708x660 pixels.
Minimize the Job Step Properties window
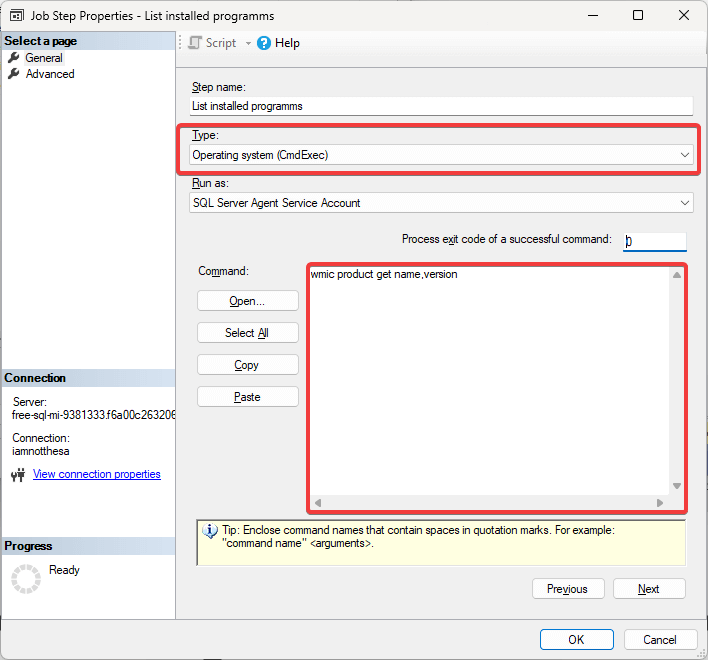tap(593, 15)
